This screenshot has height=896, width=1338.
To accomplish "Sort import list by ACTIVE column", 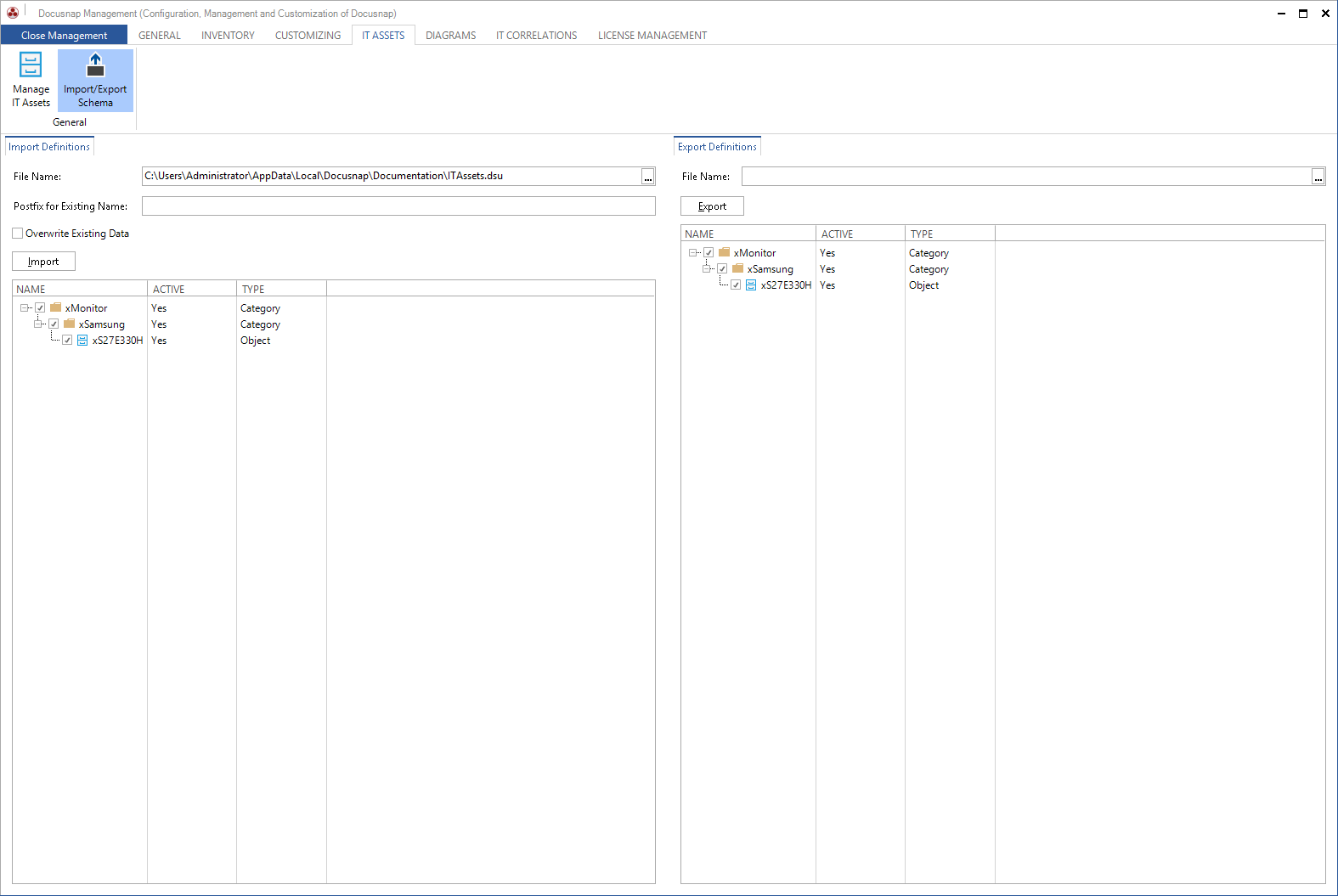I will pos(192,289).
